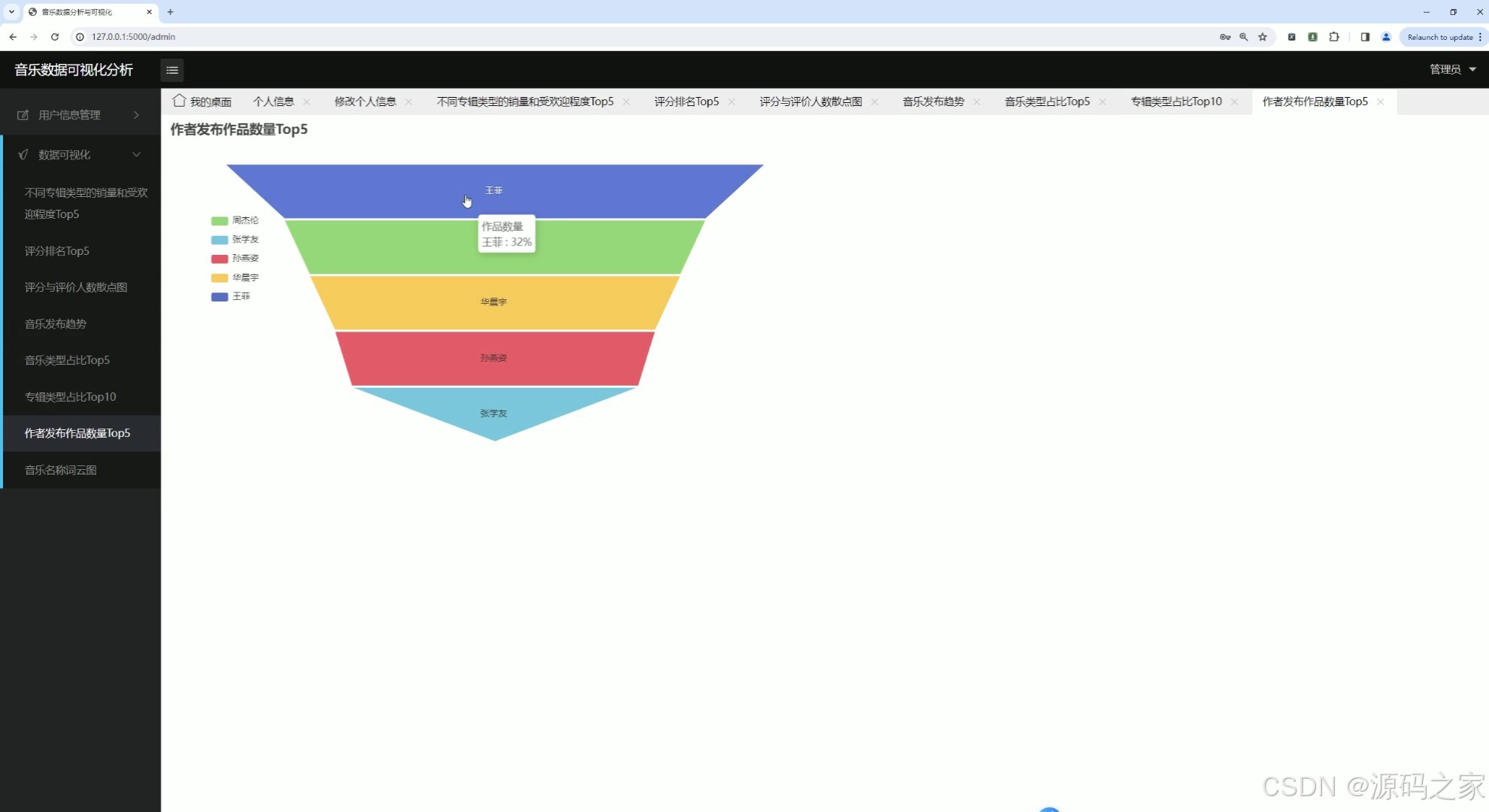Close the 音乐发布趋势 tab
1489x812 pixels.
click(977, 101)
